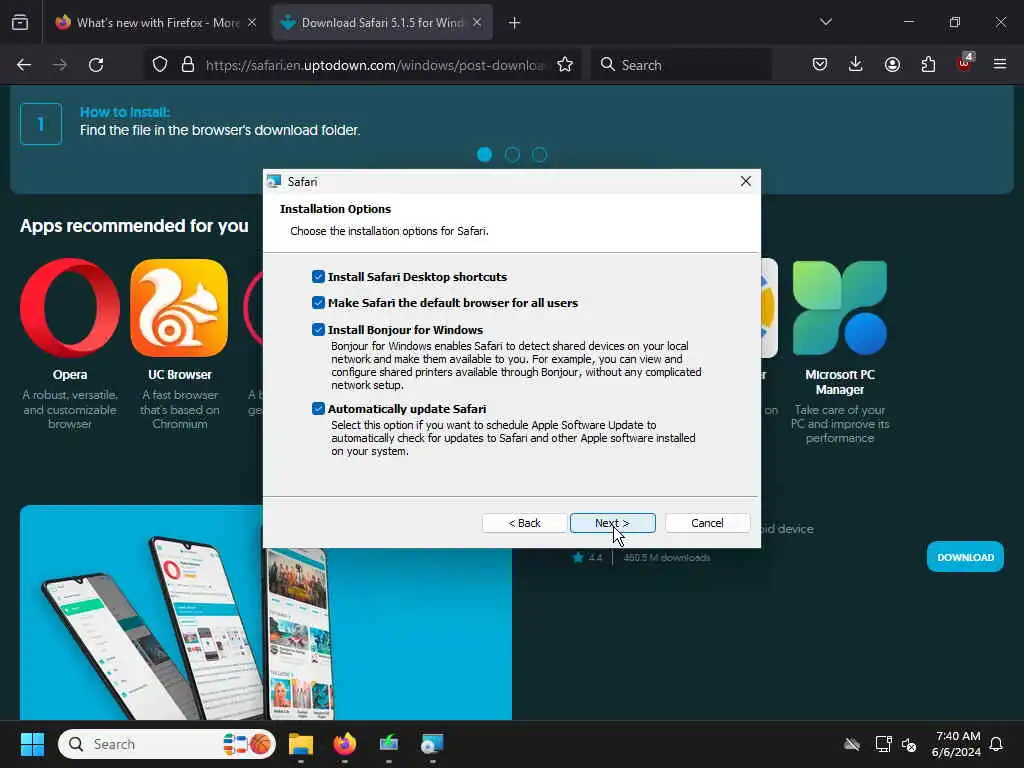Open the Firefox hamburger application menu
1024x768 pixels.
1000,64
